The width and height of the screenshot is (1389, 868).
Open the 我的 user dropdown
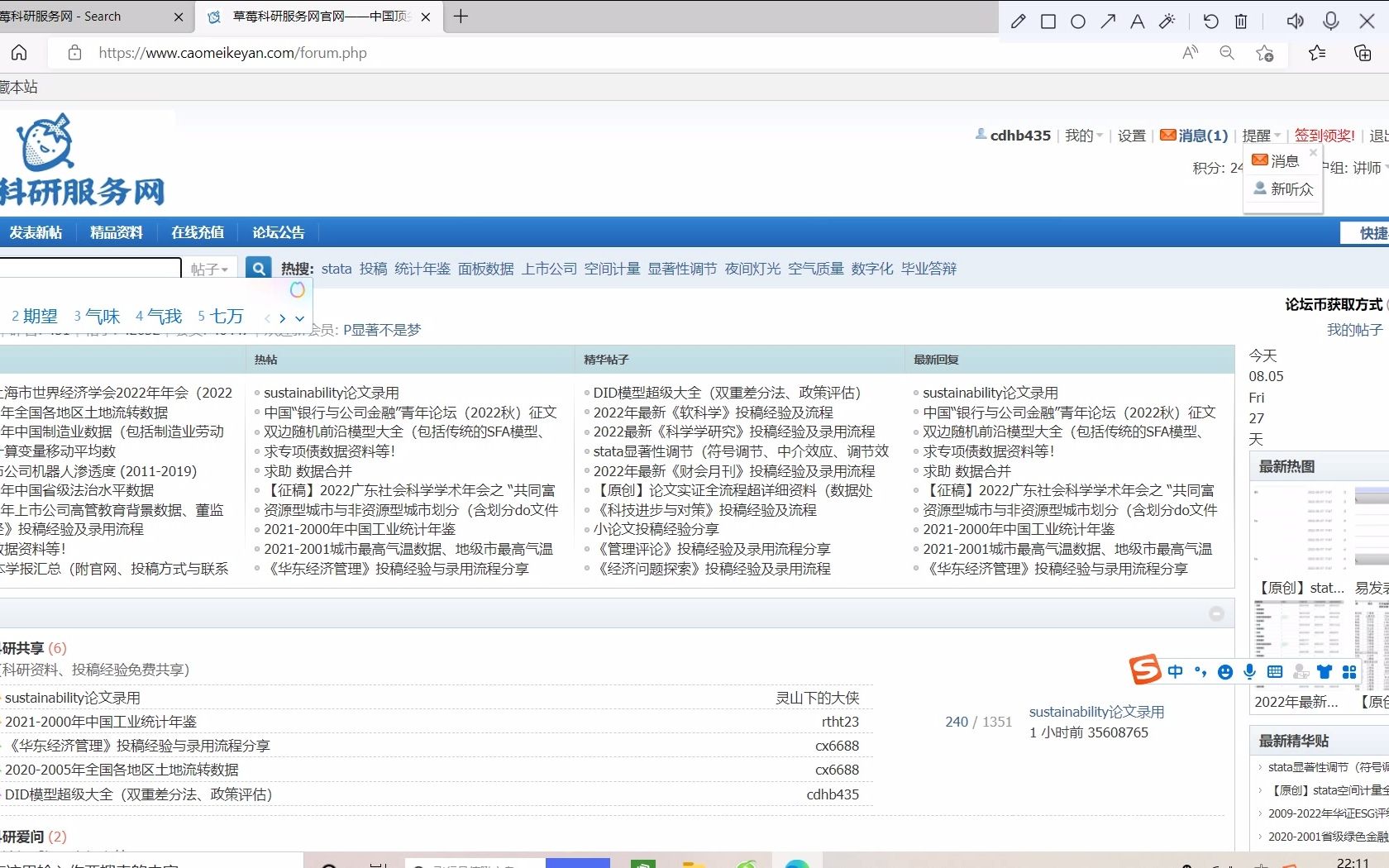pos(1083,136)
